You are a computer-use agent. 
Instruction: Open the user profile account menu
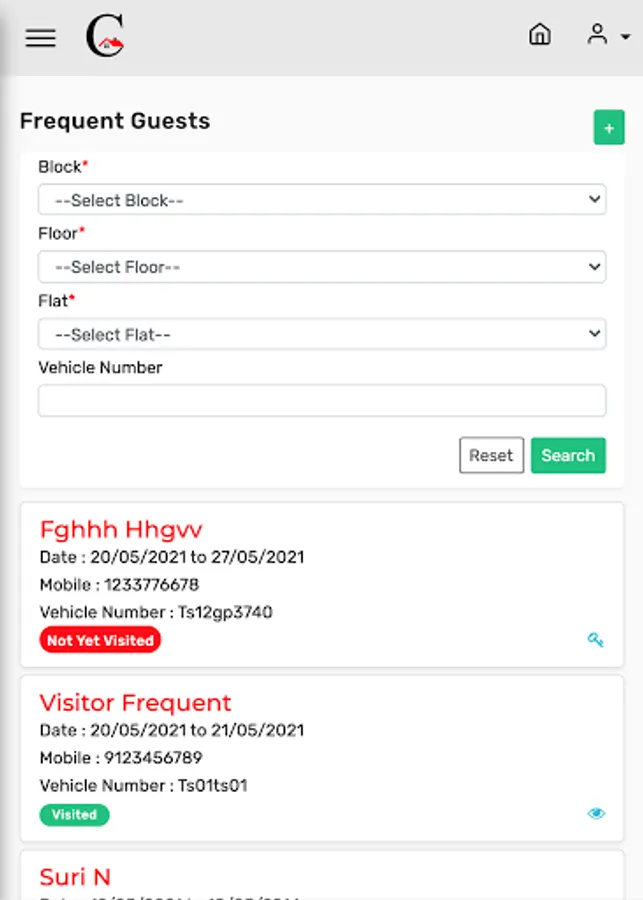click(x=607, y=36)
